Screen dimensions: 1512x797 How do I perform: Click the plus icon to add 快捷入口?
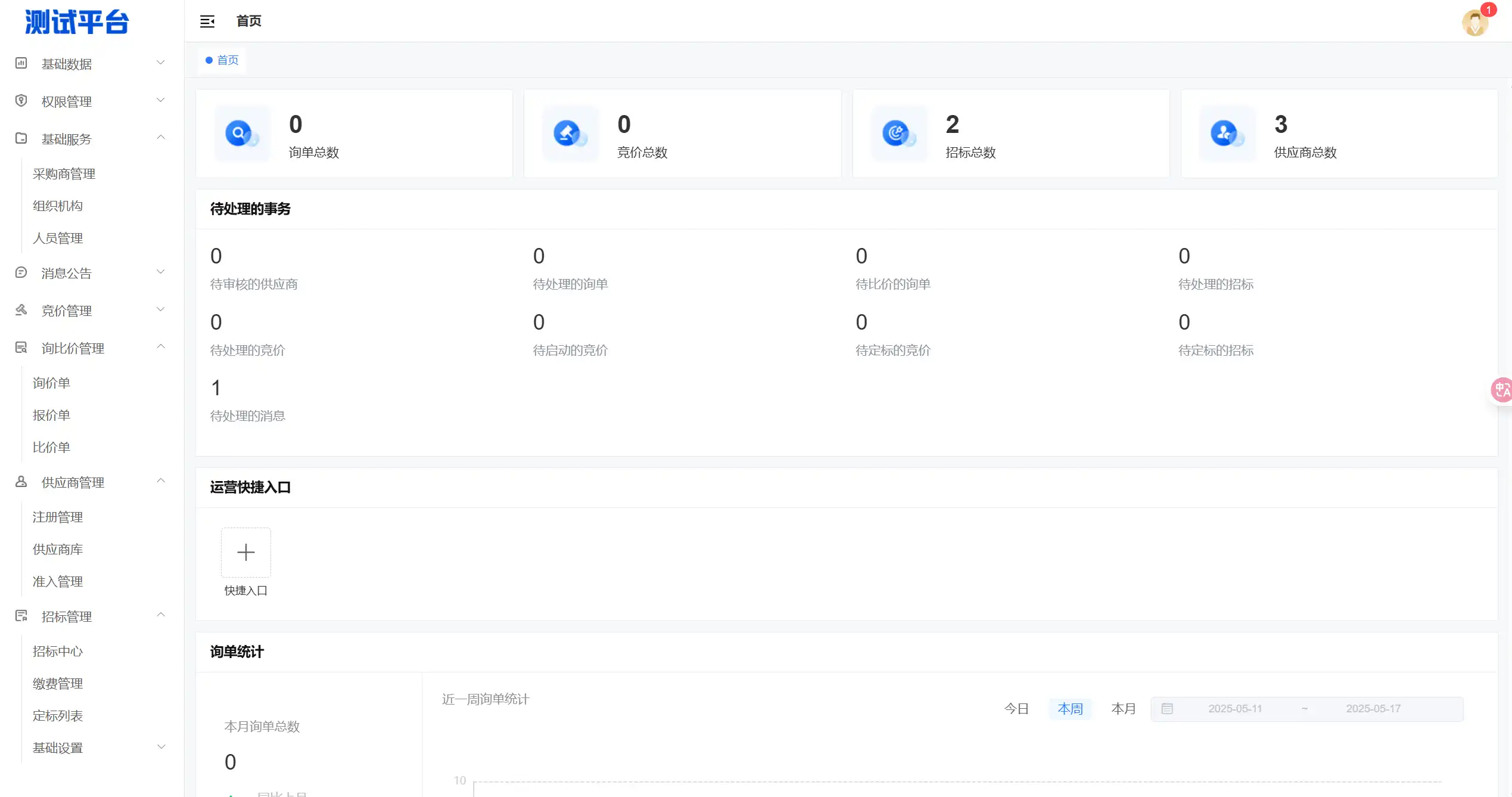click(x=246, y=553)
